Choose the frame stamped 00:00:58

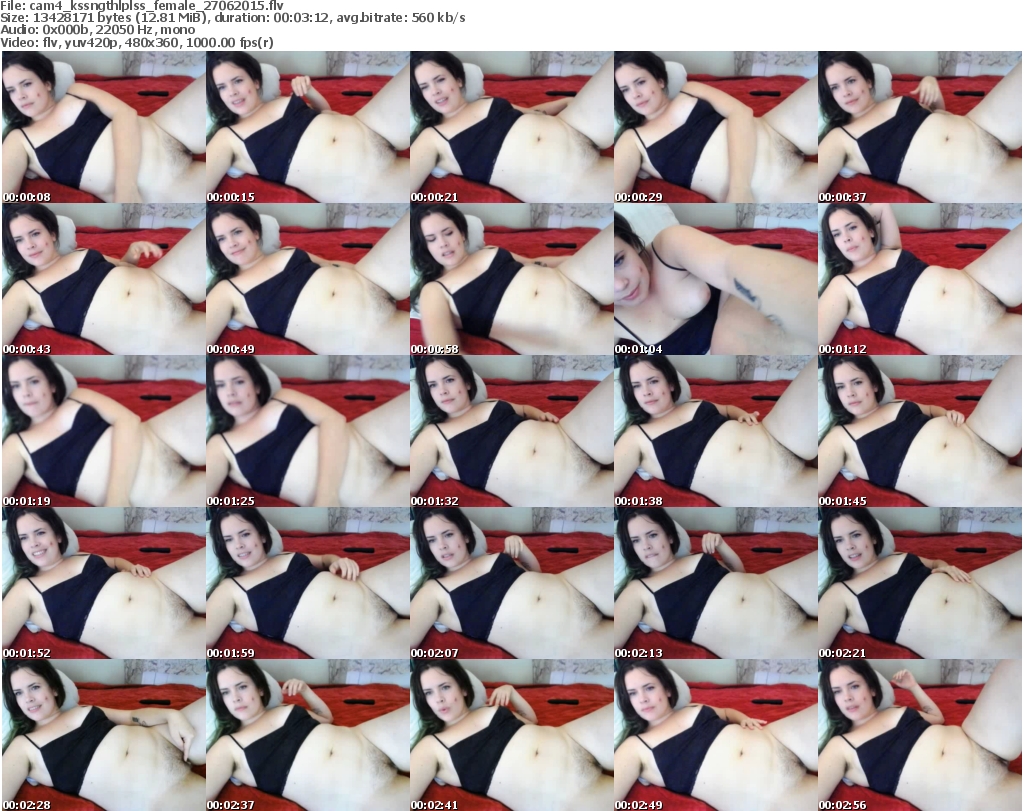click(x=511, y=279)
